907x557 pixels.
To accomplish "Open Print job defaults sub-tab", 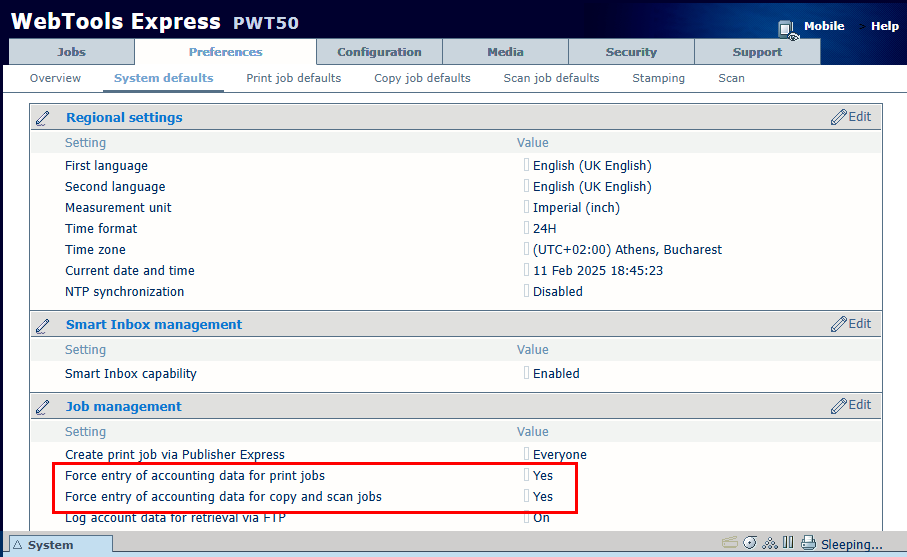I will [x=293, y=78].
